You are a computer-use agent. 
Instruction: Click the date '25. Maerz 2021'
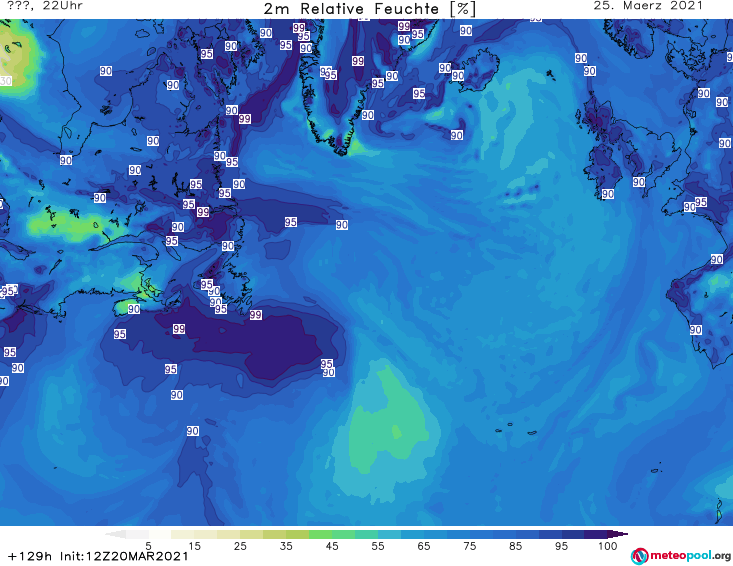click(648, 6)
